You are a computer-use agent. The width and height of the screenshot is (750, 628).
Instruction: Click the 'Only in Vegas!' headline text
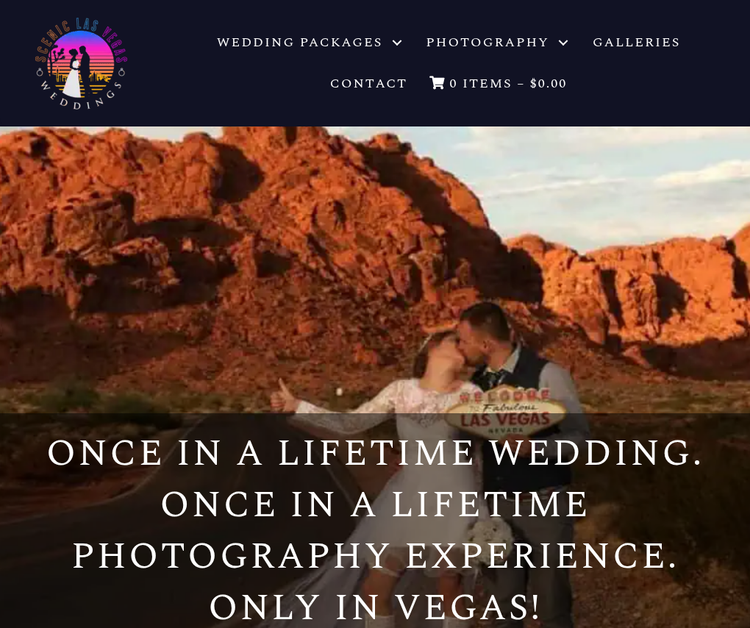375,606
